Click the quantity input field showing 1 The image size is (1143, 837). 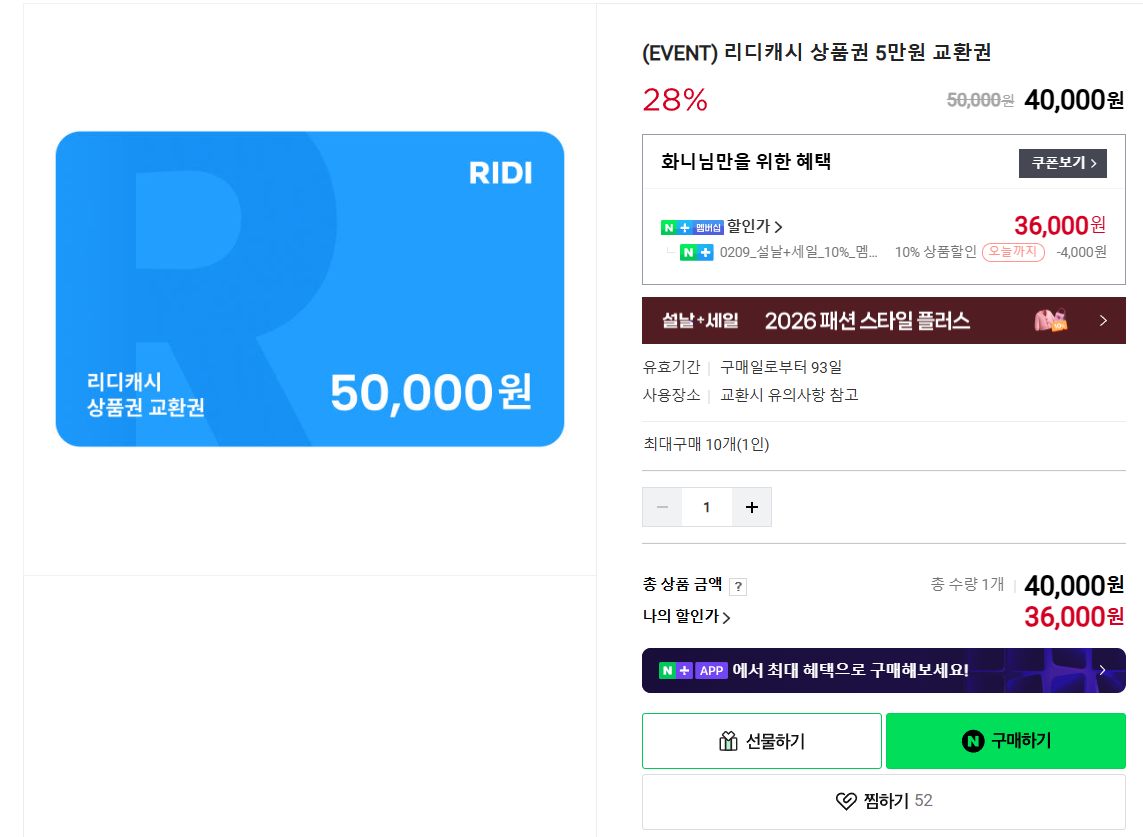[707, 507]
